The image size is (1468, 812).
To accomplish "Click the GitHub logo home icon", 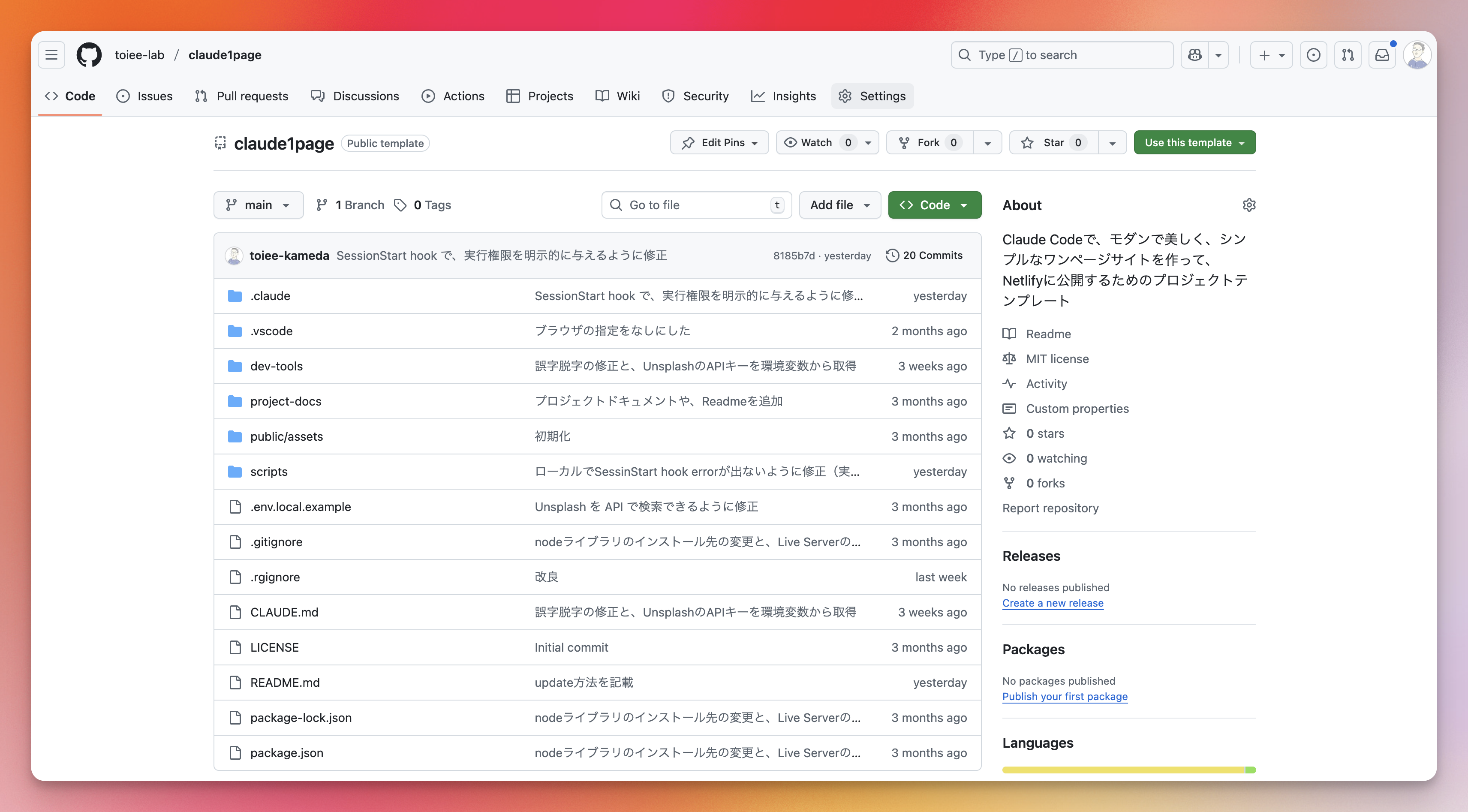I will 89,55.
